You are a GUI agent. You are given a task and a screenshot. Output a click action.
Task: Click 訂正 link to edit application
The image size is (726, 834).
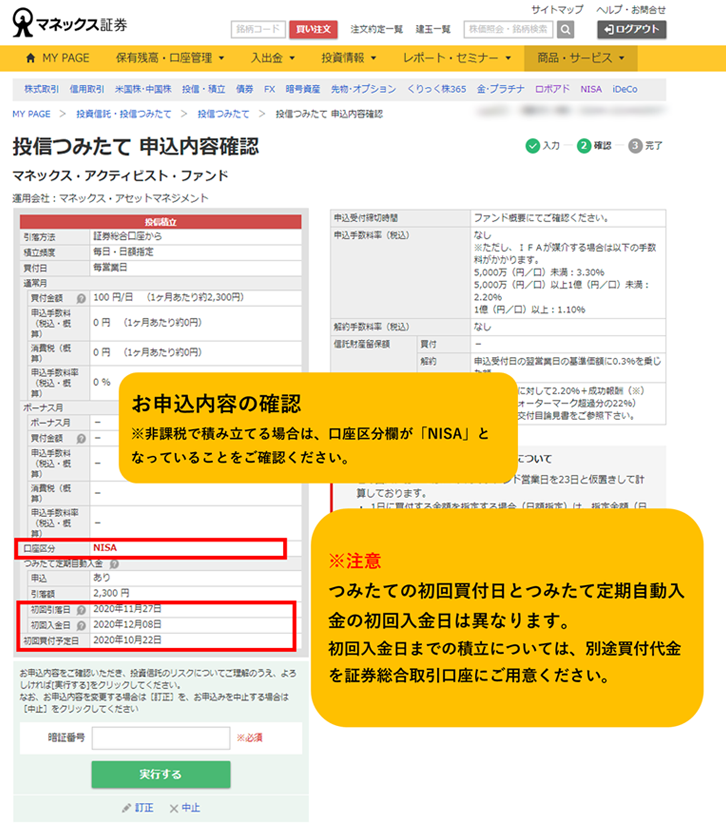pos(144,808)
